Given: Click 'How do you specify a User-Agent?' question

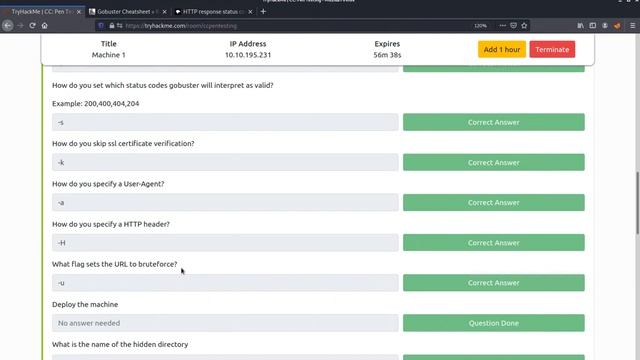Looking at the screenshot, I should pos(108,184).
